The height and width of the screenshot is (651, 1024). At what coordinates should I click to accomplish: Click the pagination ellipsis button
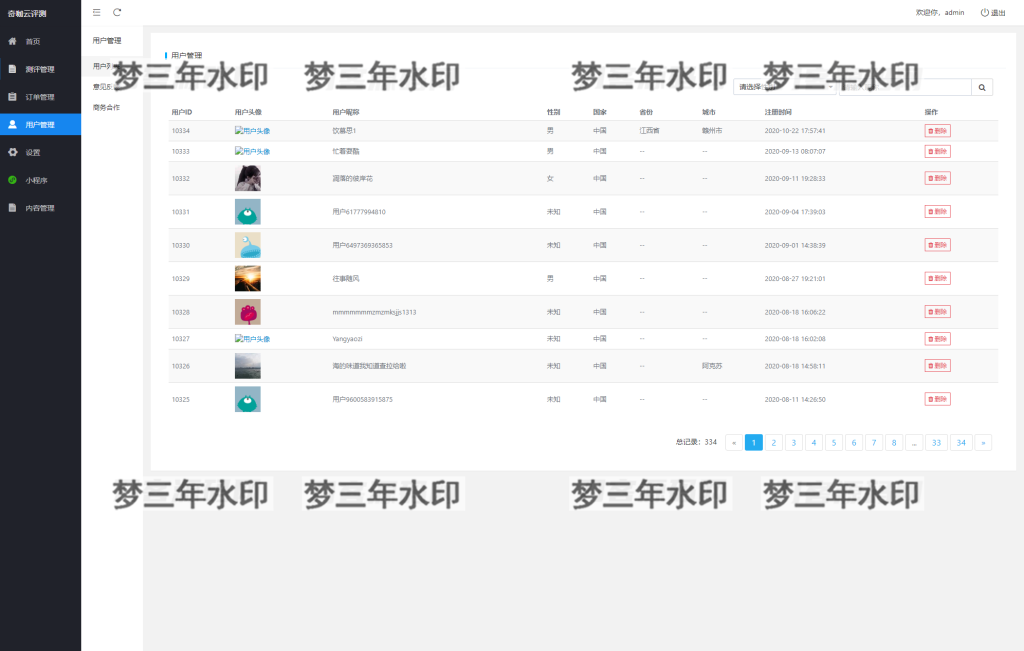[914, 443]
